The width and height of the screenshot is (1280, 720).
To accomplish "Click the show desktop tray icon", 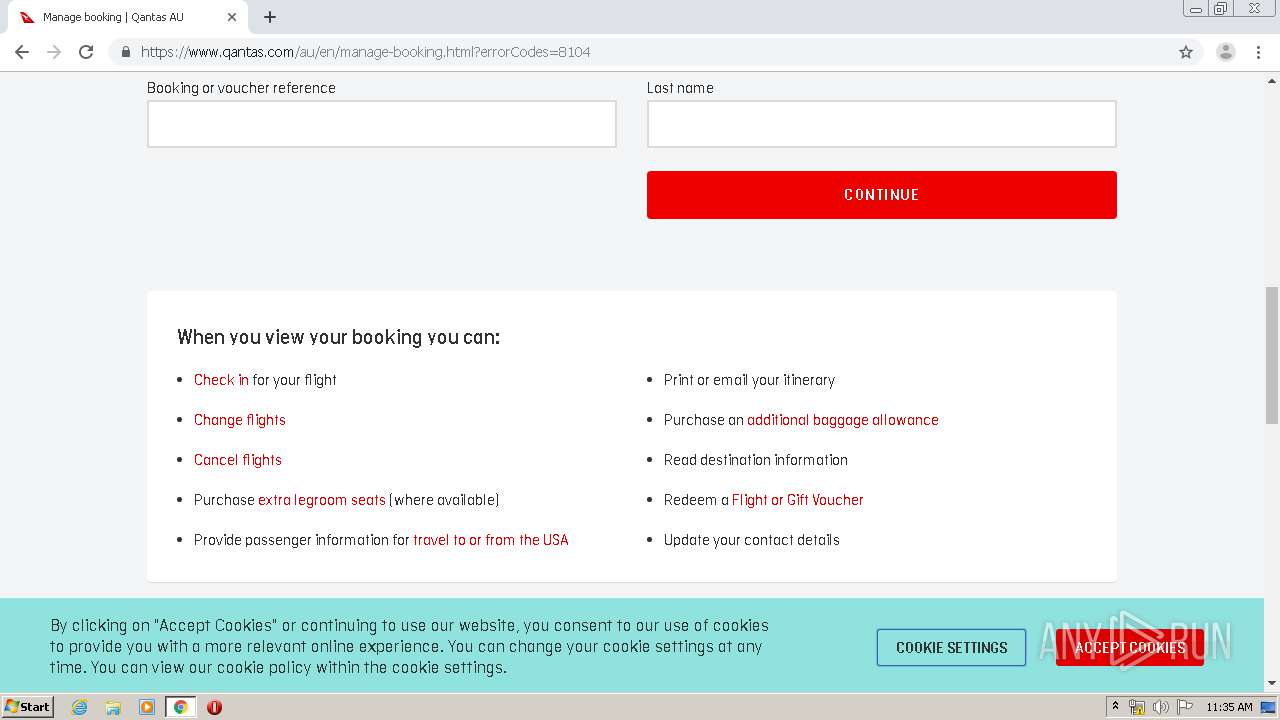I will point(1268,707).
